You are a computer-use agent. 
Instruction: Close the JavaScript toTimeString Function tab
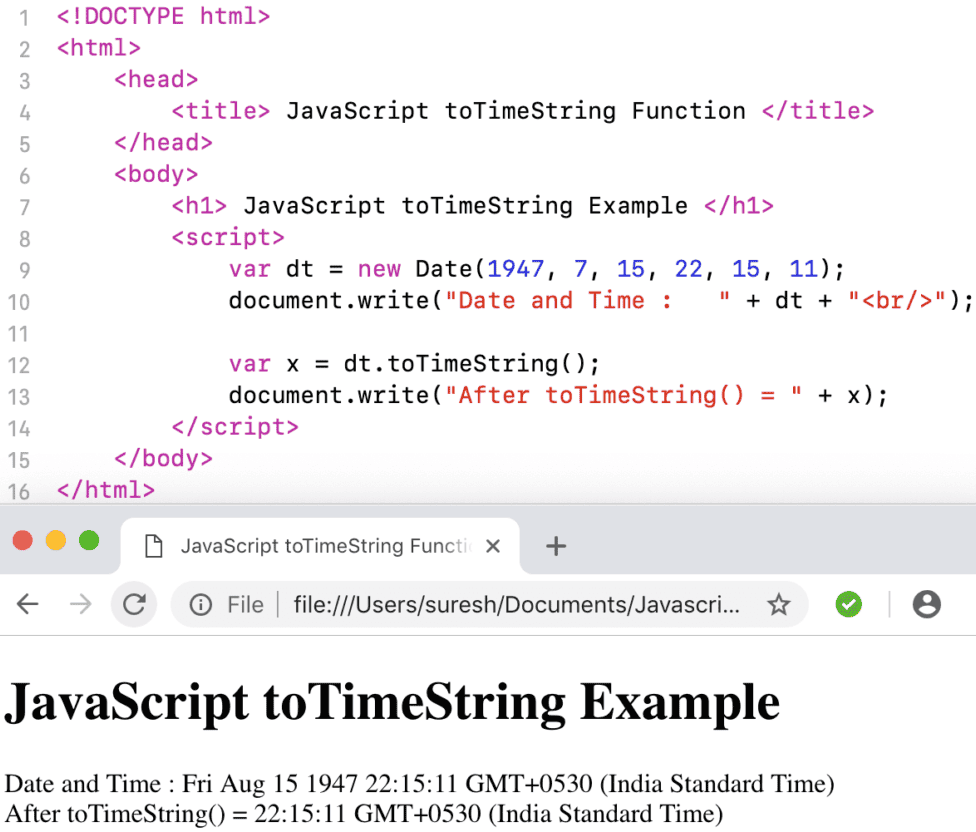coord(492,546)
